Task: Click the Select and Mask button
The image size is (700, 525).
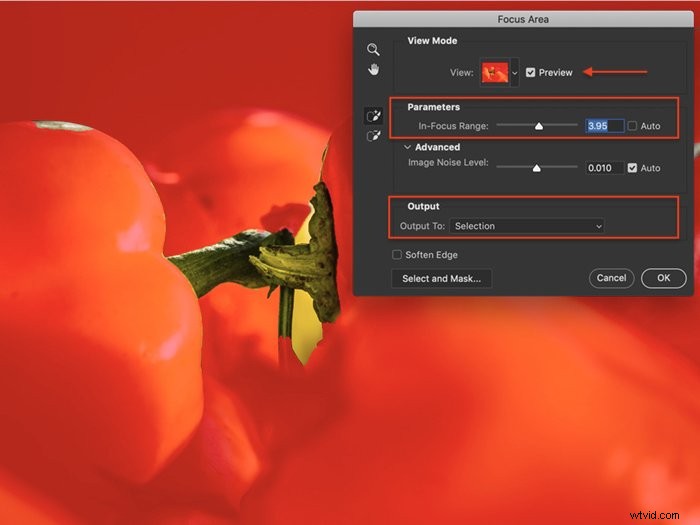Action: tap(442, 279)
